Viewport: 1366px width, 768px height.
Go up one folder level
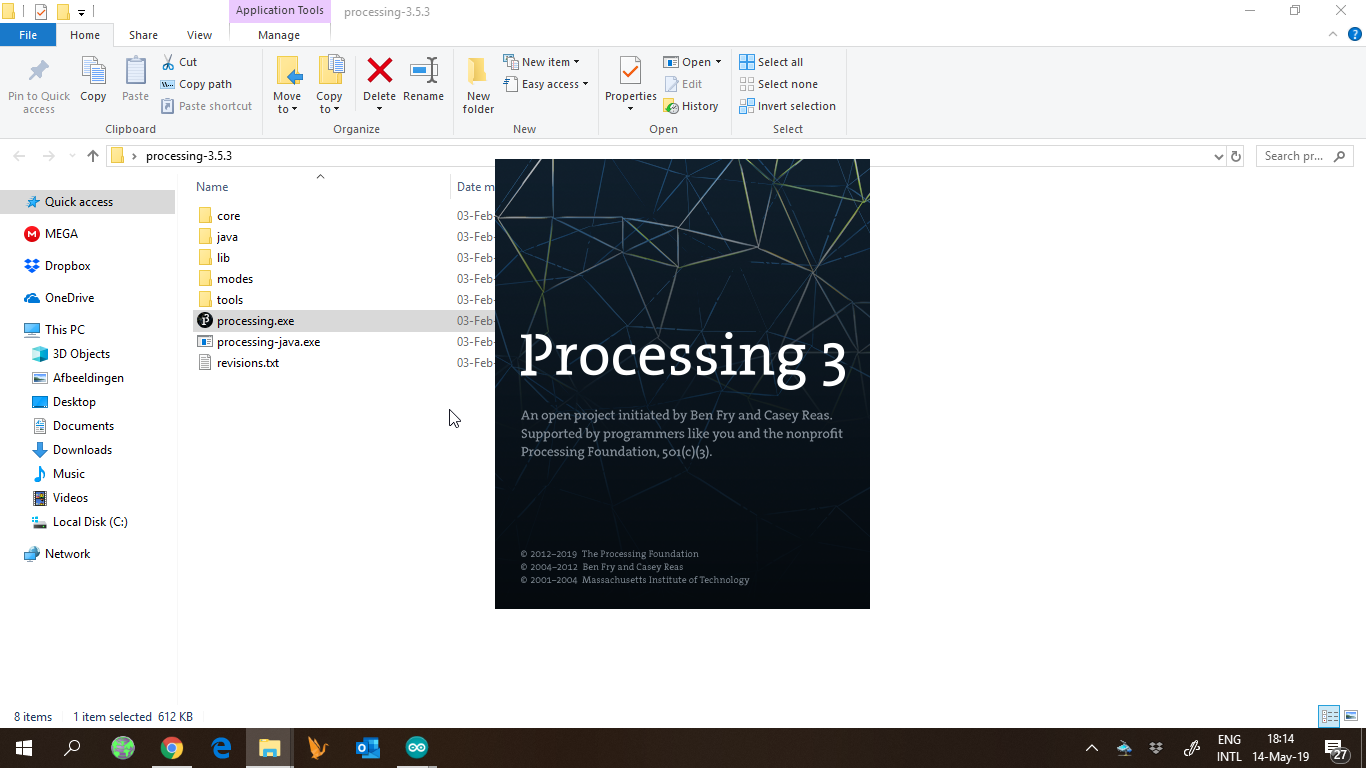[x=93, y=156]
